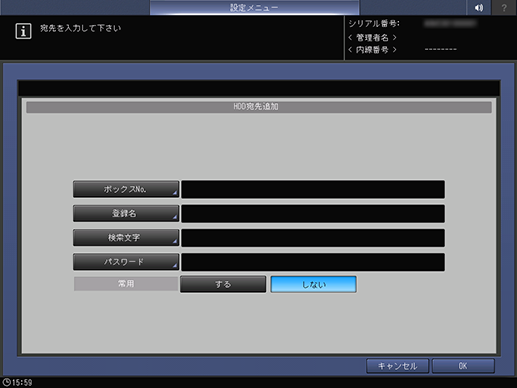Click the clock icon in the status bar

[6, 382]
